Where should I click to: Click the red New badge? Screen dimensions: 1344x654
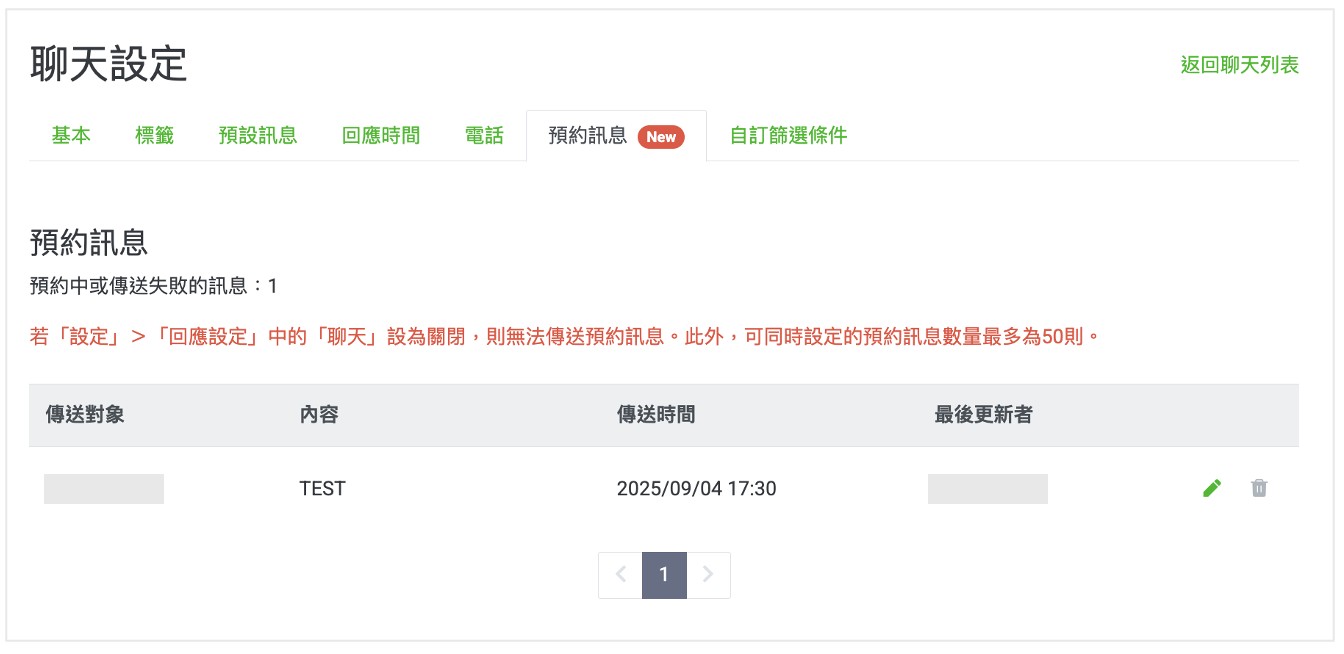661,137
